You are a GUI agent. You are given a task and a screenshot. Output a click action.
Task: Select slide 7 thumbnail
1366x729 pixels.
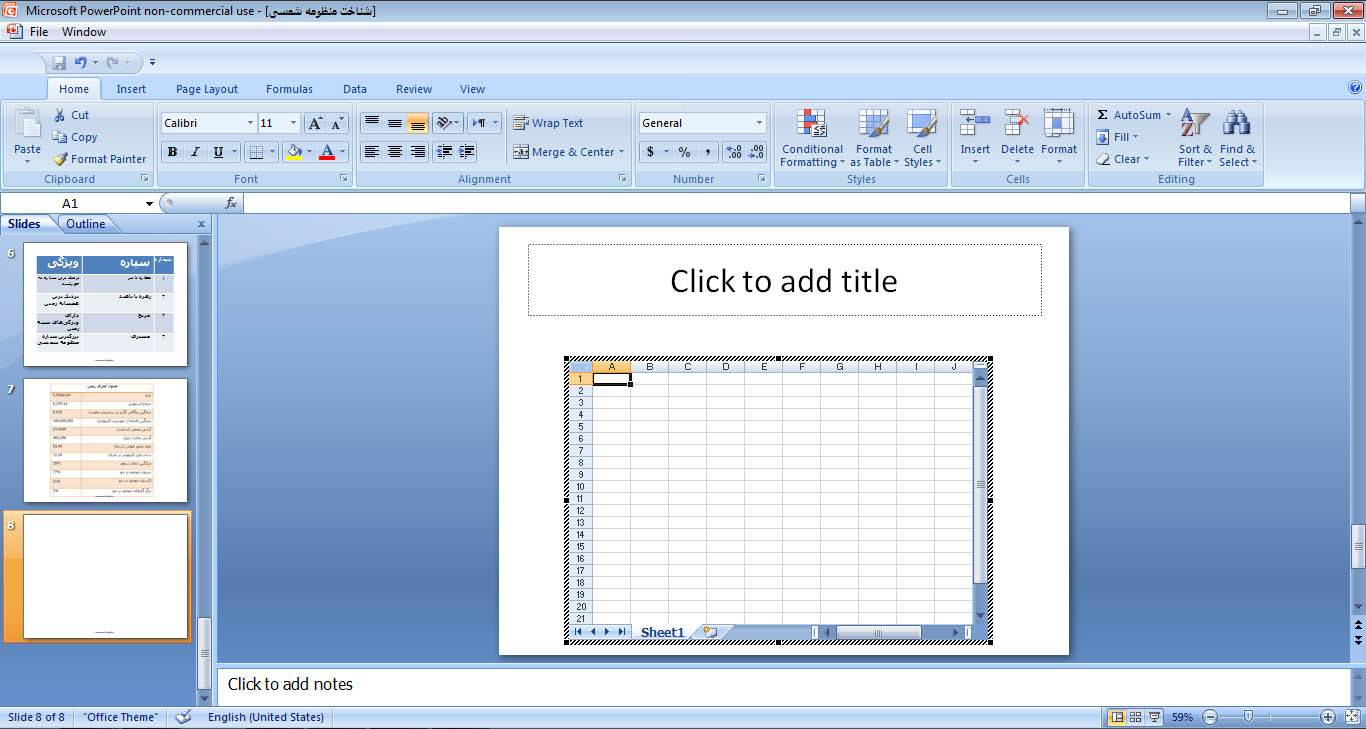click(104, 440)
